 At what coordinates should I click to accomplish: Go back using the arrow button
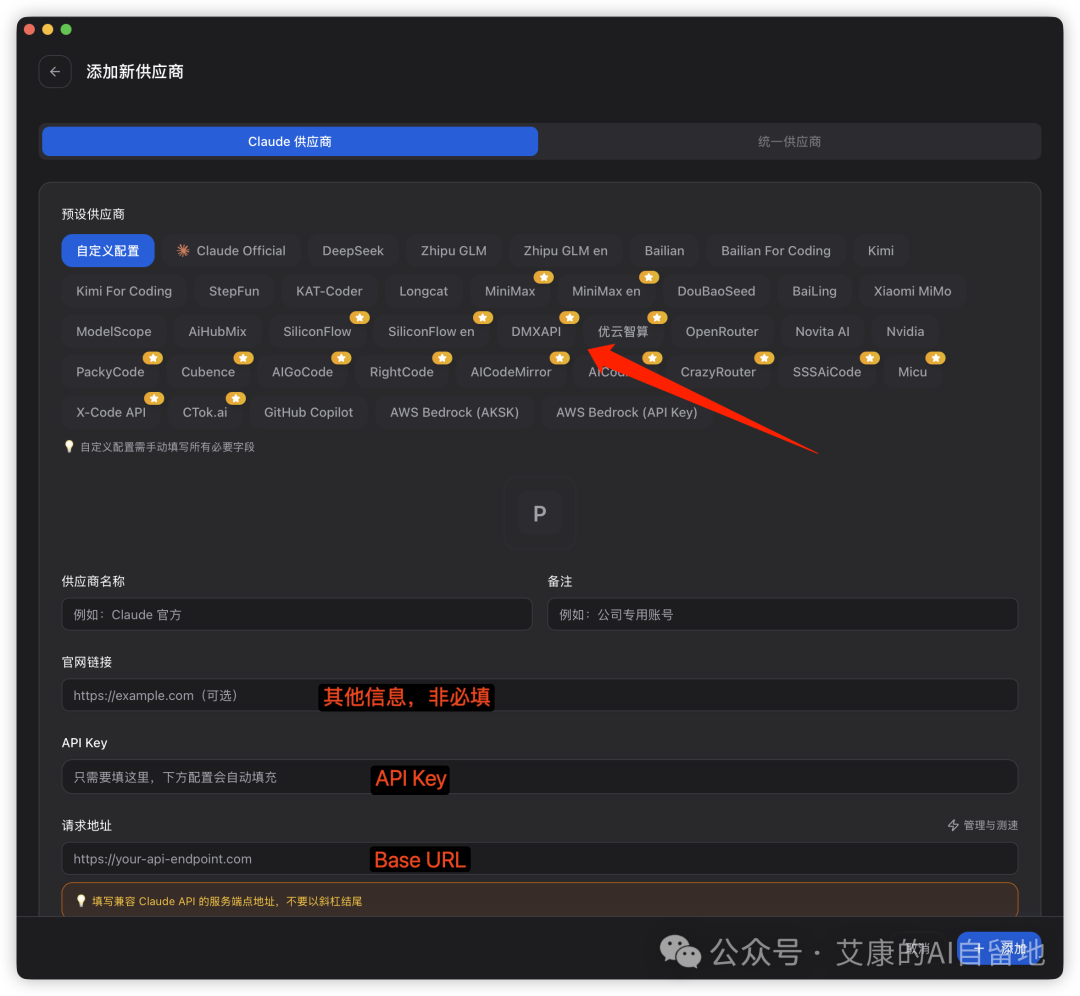coord(55,72)
